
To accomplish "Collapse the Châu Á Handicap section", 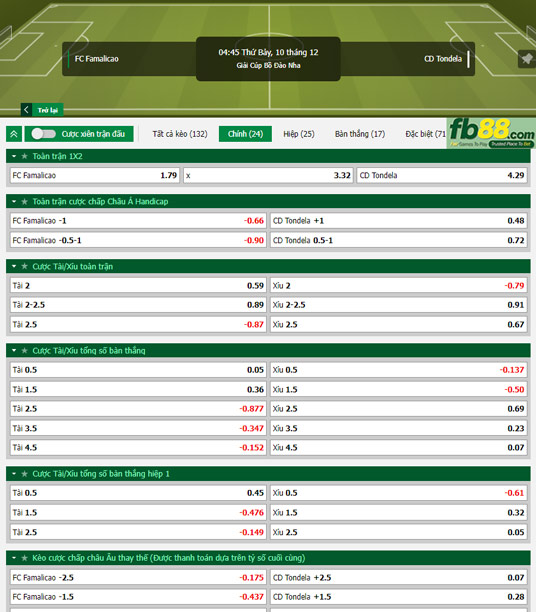I will tap(14, 201).
